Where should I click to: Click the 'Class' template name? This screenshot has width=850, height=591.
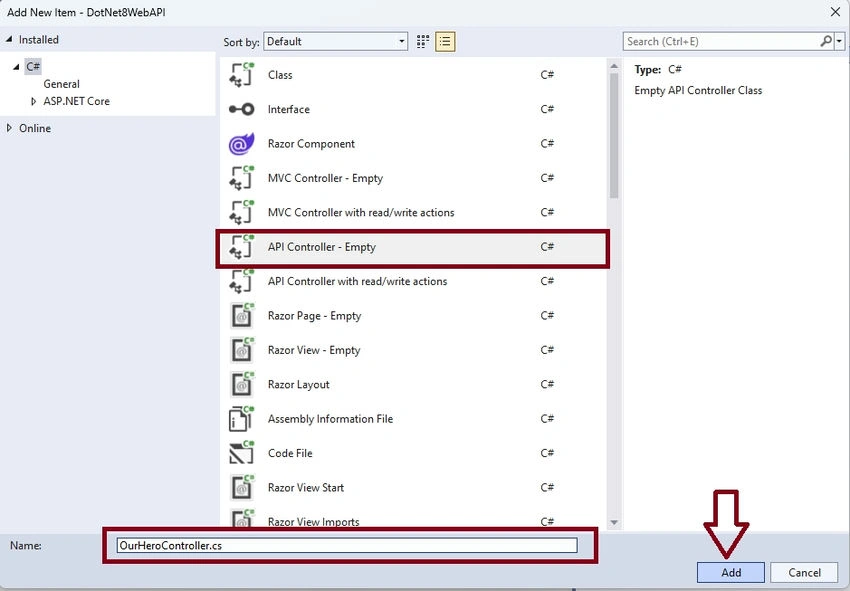pos(280,75)
